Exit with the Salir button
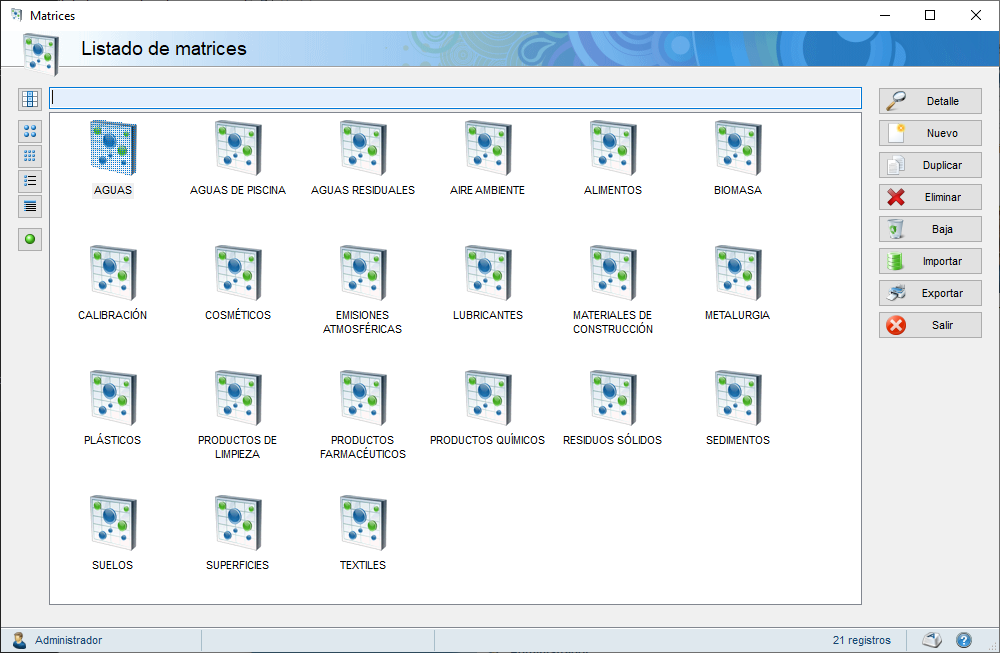This screenshot has width=1000, height=653. [930, 325]
